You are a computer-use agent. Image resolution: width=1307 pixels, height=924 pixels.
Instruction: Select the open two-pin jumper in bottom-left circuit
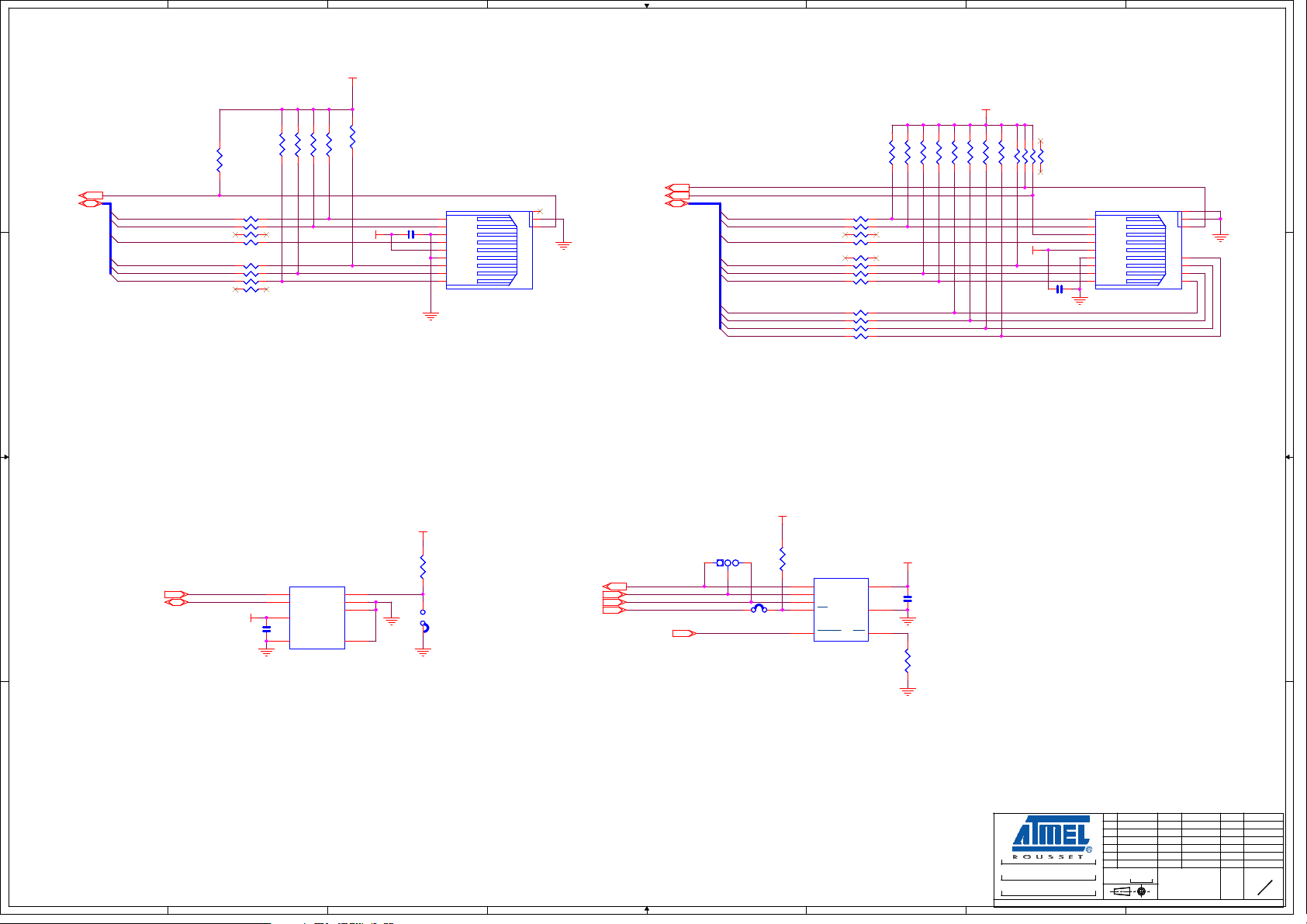point(424,620)
